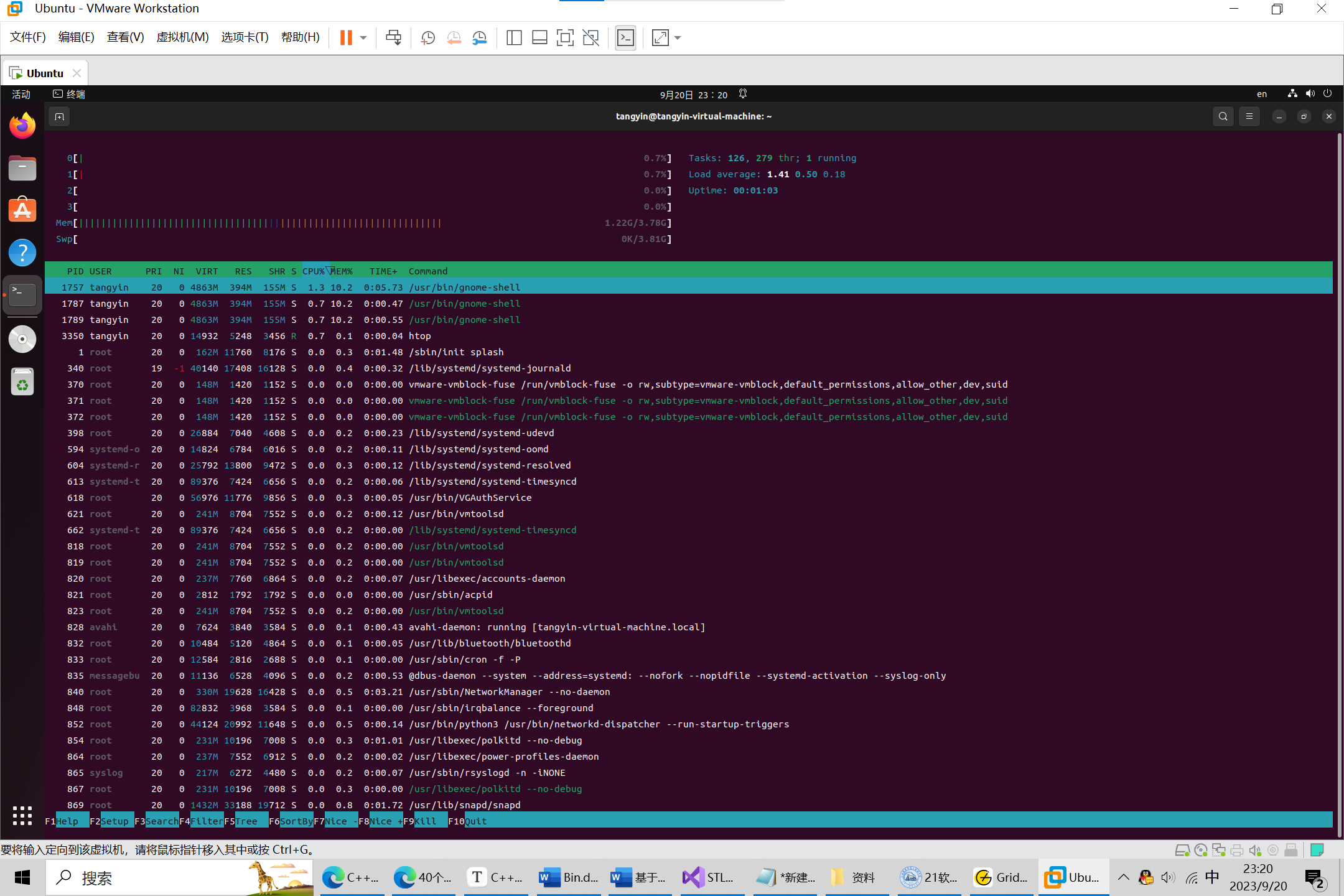Toggle F5 Tree view in htop
Screen dimensions: 1344x896
246,821
